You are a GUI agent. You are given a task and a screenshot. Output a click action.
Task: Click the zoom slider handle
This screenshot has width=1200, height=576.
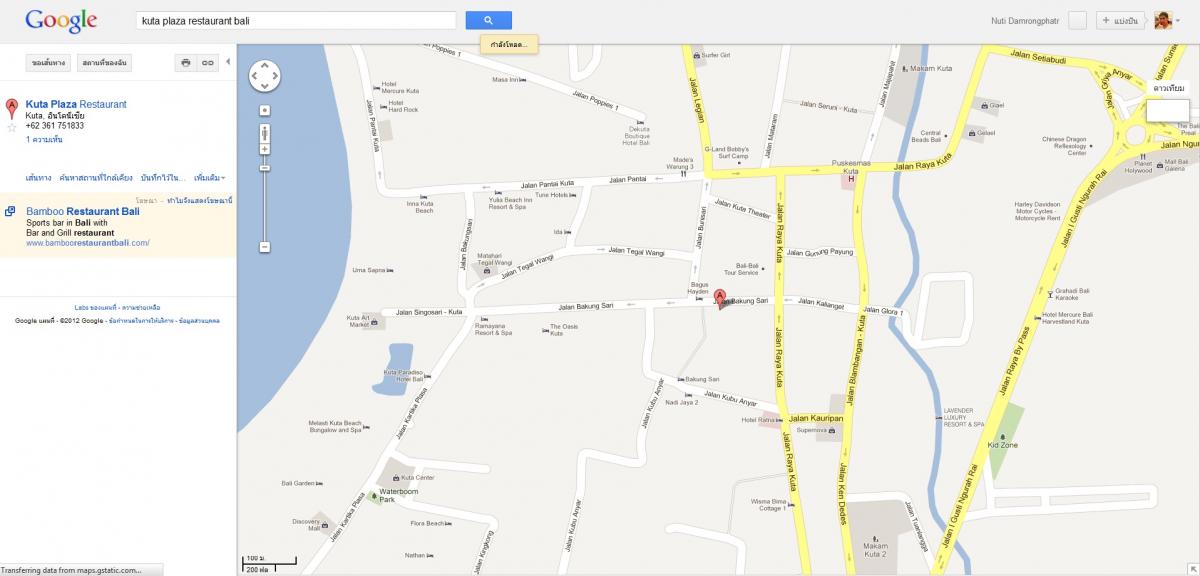tap(265, 167)
